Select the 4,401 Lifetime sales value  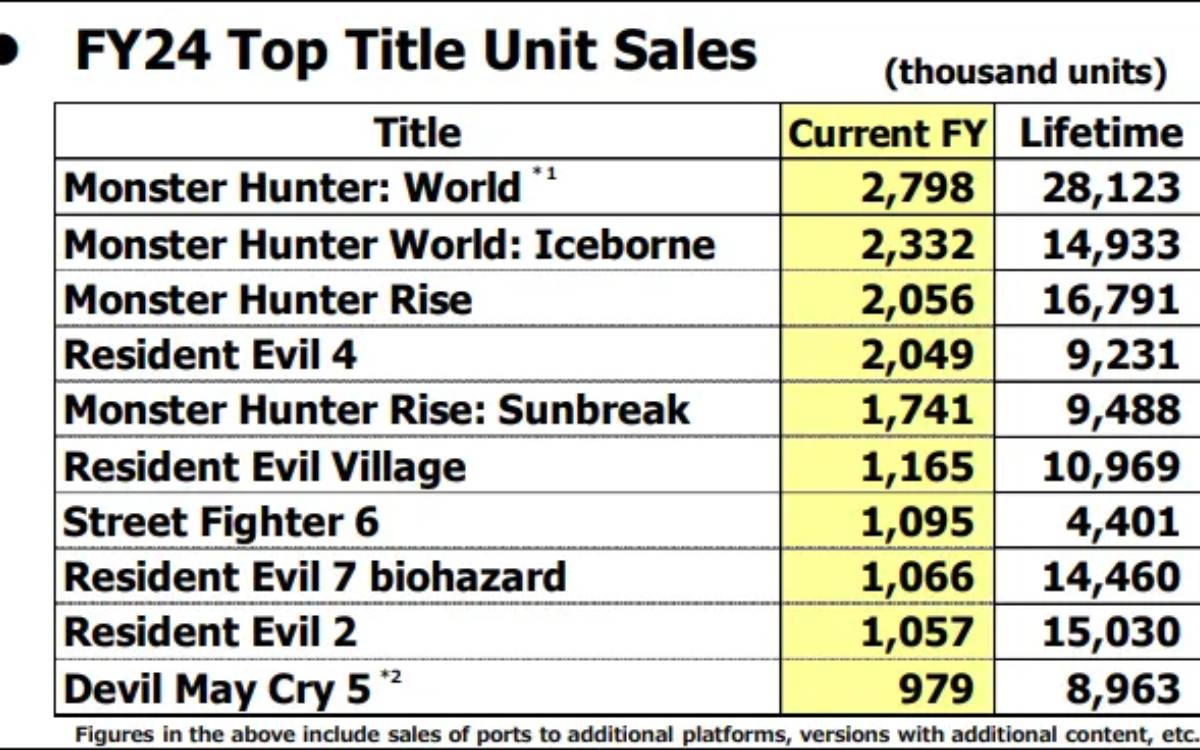pos(1122,522)
